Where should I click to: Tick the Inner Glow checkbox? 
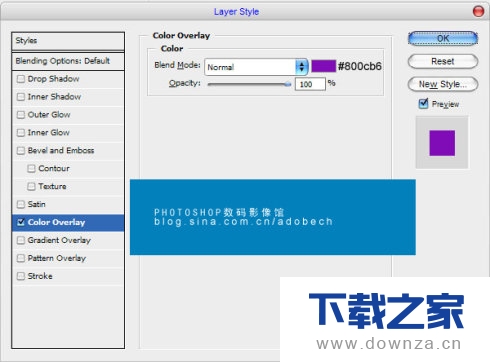coord(21,133)
